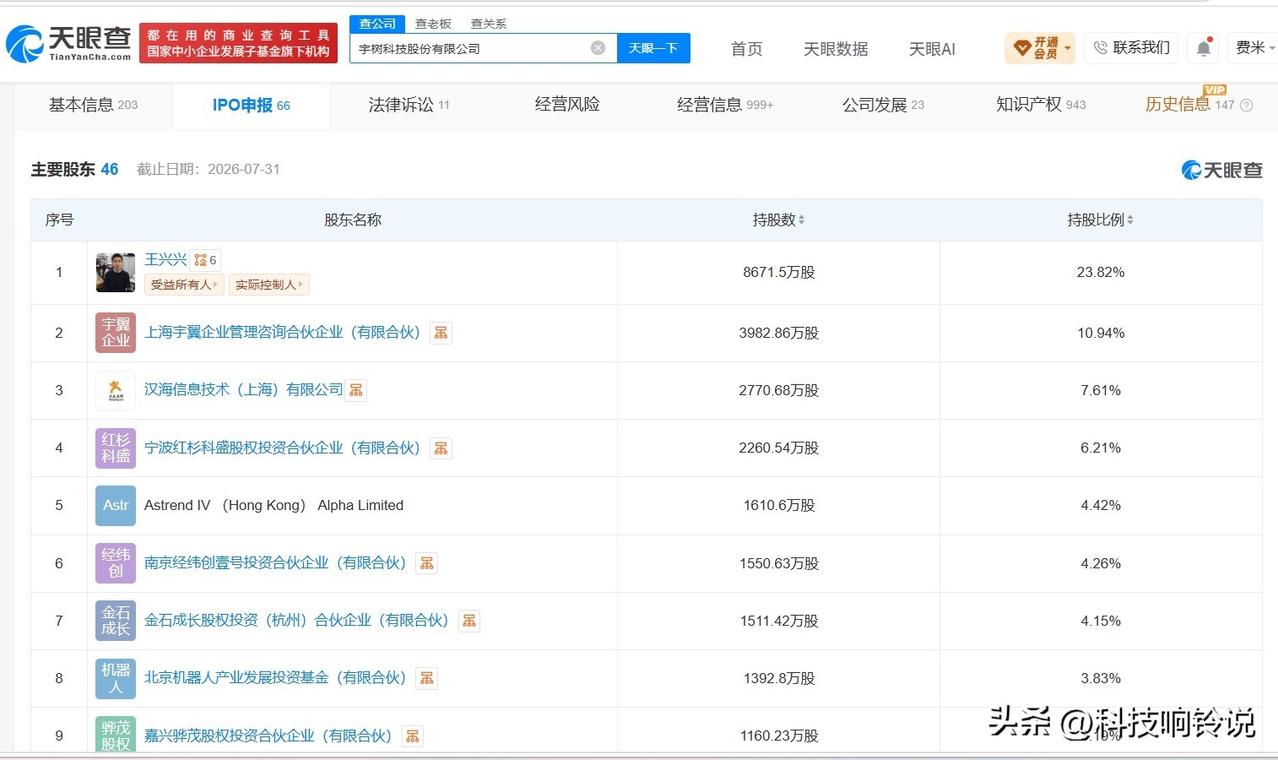Expand the 费米 user menu
This screenshot has width=1278, height=760.
[x=1256, y=48]
